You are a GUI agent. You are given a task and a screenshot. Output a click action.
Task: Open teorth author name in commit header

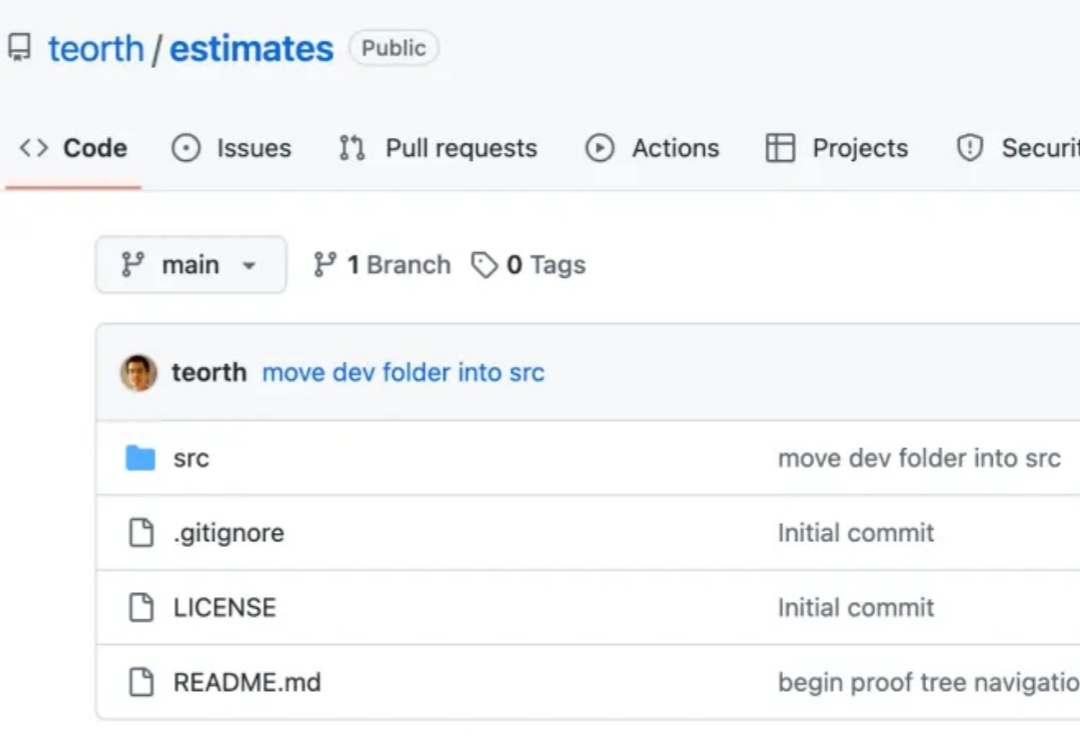coord(209,373)
